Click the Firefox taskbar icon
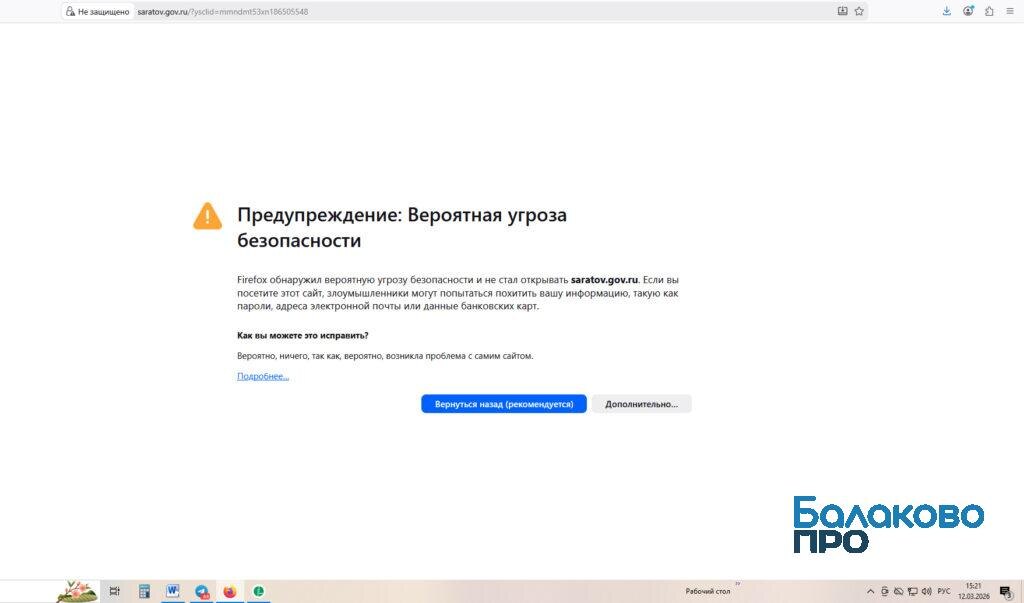This screenshot has width=1024, height=603. point(230,591)
